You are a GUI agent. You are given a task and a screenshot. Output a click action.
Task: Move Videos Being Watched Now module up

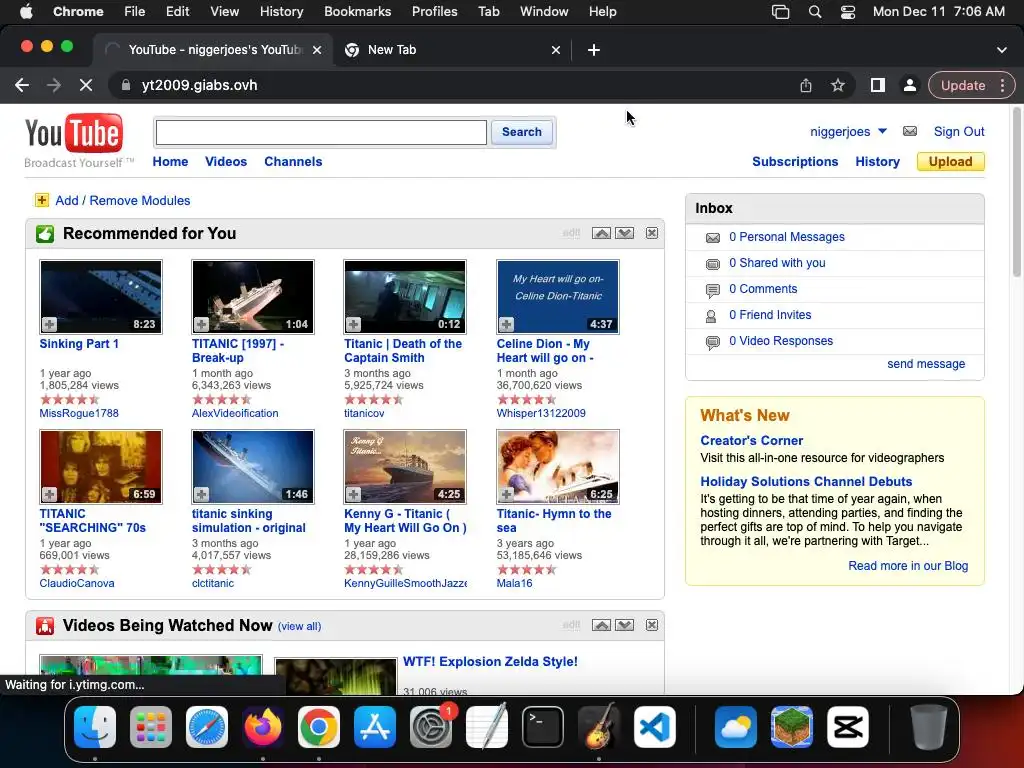click(x=601, y=625)
